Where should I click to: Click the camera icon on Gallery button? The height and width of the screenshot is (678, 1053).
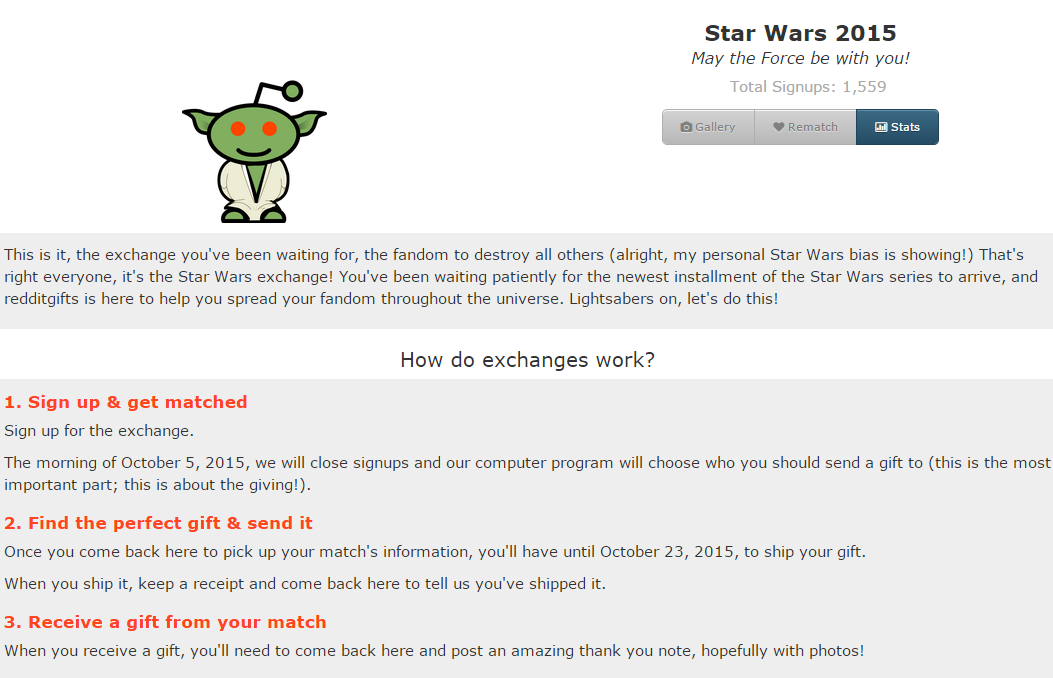pos(686,127)
